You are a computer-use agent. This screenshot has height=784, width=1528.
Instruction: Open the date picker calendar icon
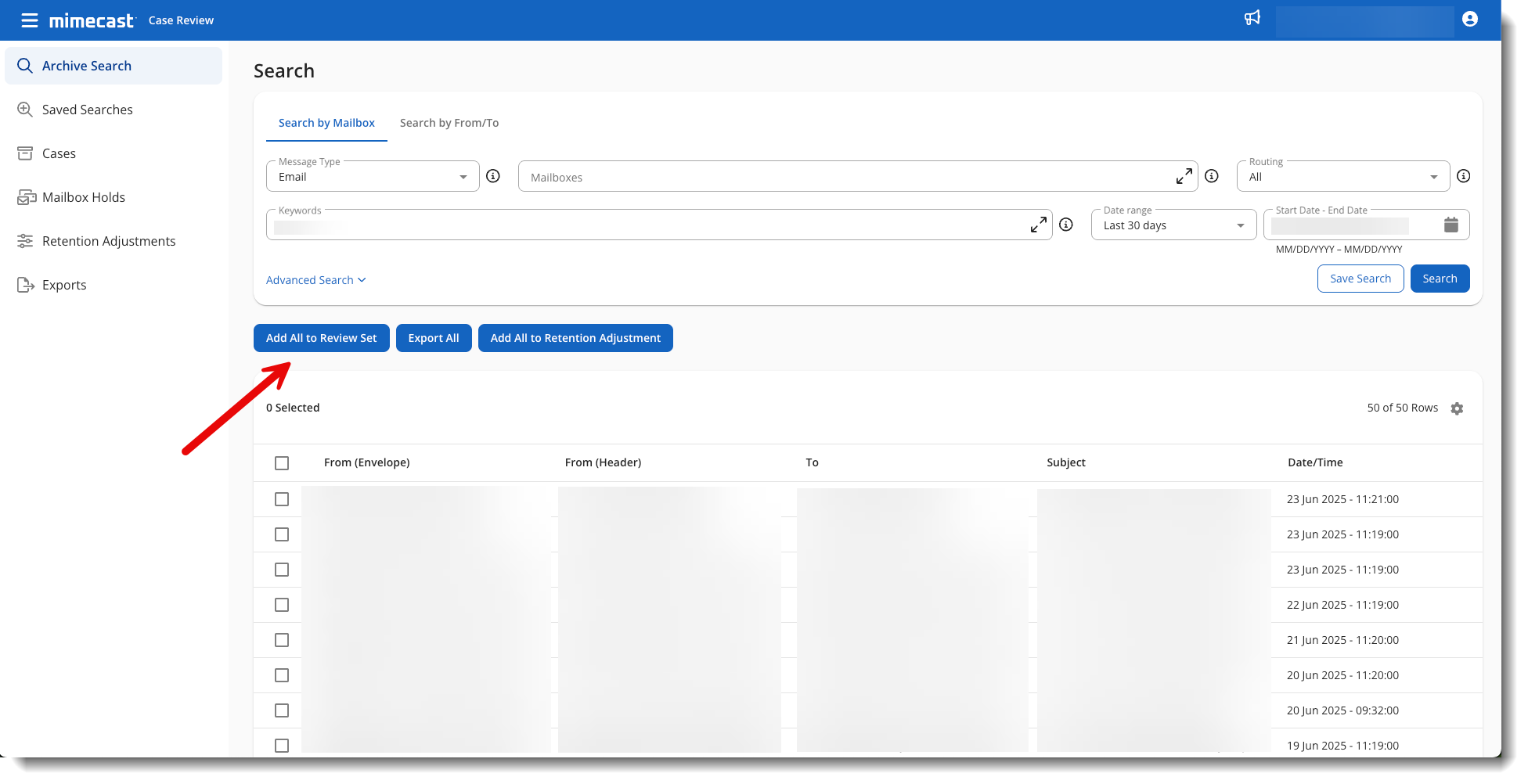(1451, 225)
